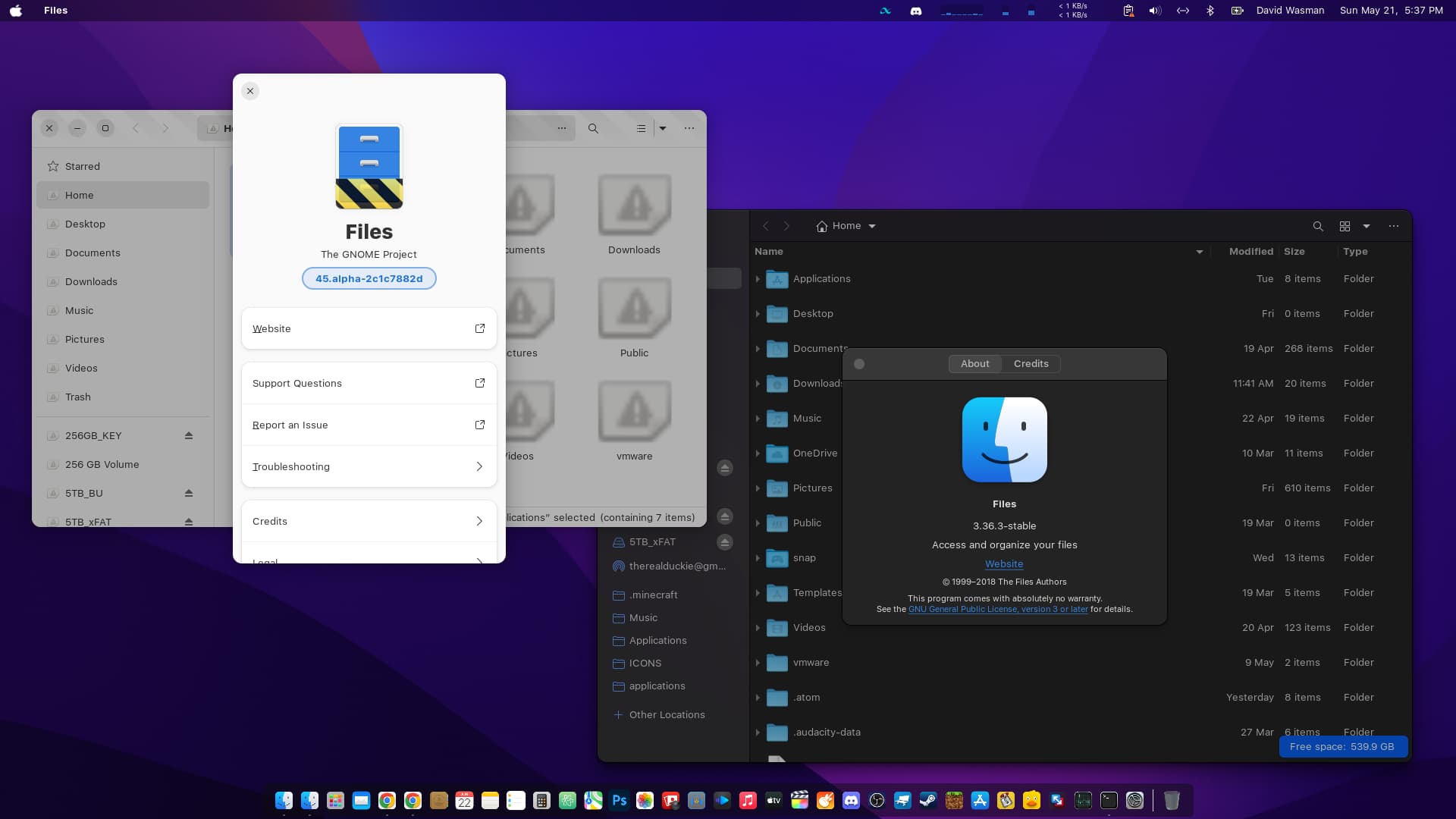Open the Home path dropdown arrow
Viewport: 1456px width, 819px height.
[x=872, y=226]
